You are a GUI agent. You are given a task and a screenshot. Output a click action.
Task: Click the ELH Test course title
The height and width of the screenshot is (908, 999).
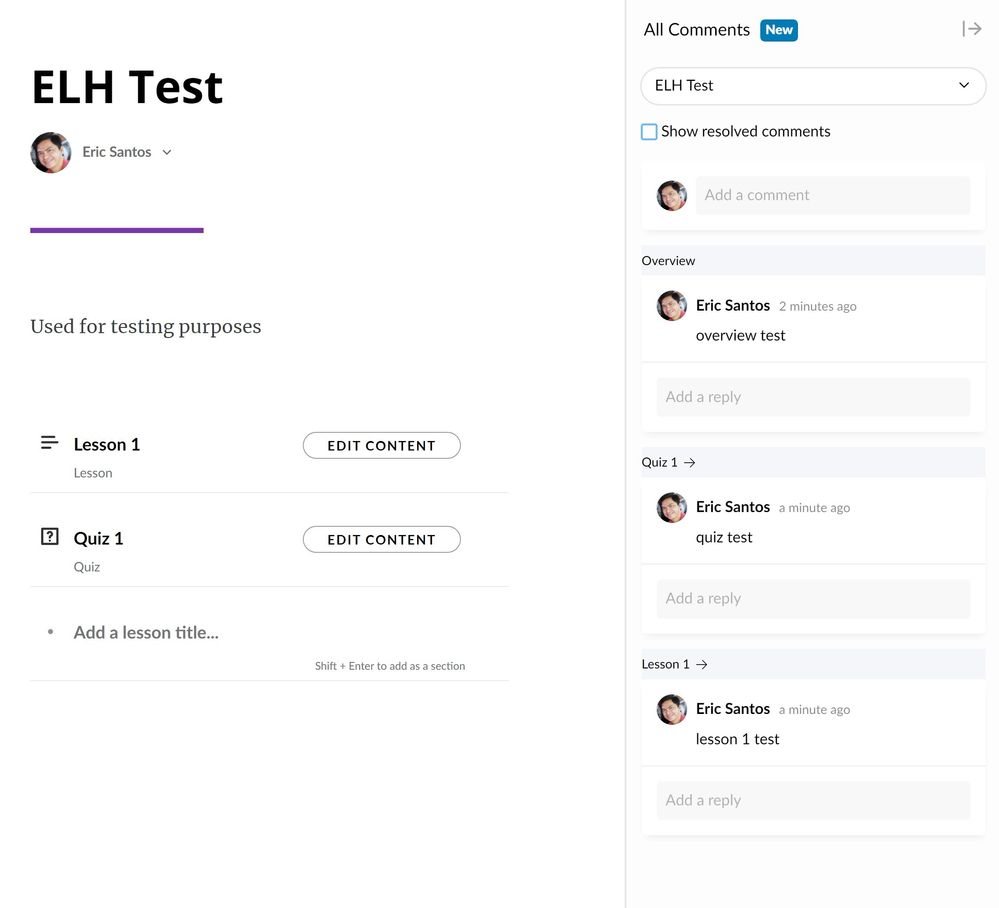pyautogui.click(x=127, y=87)
